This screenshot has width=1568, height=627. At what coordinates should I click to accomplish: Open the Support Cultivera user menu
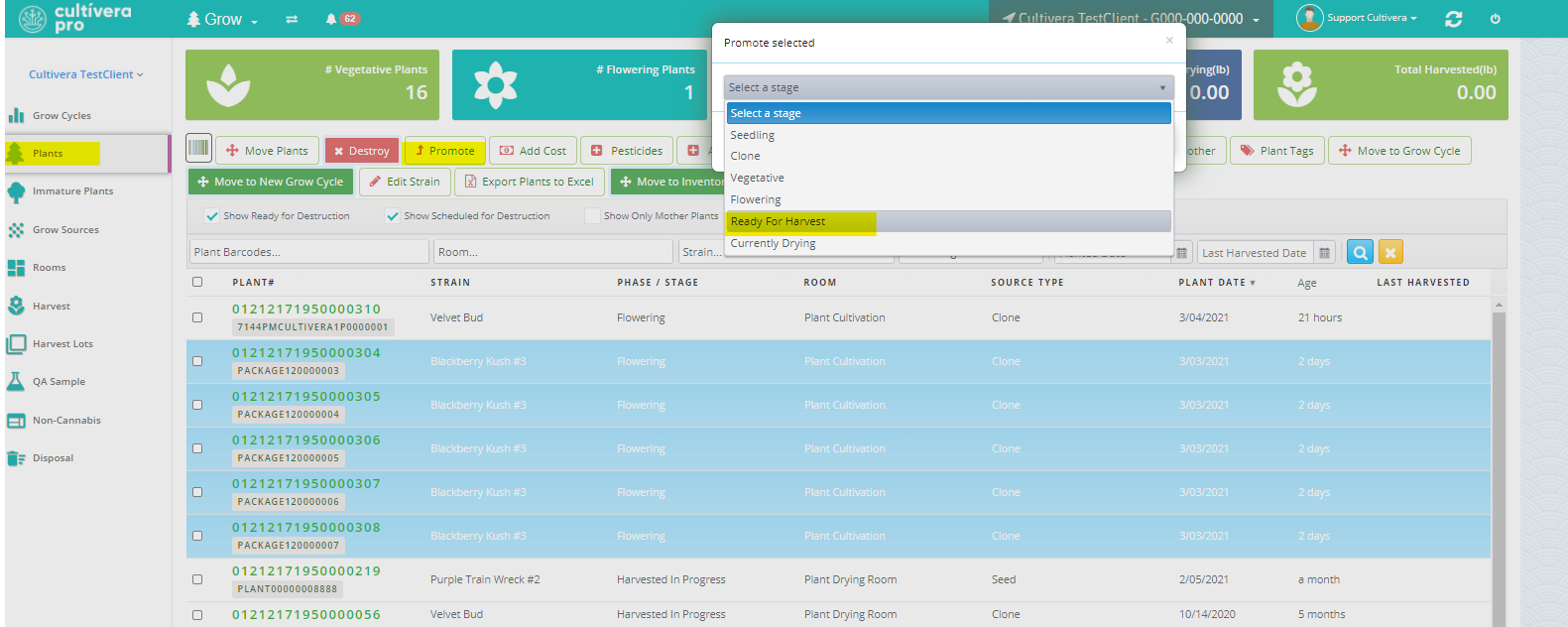[1372, 18]
